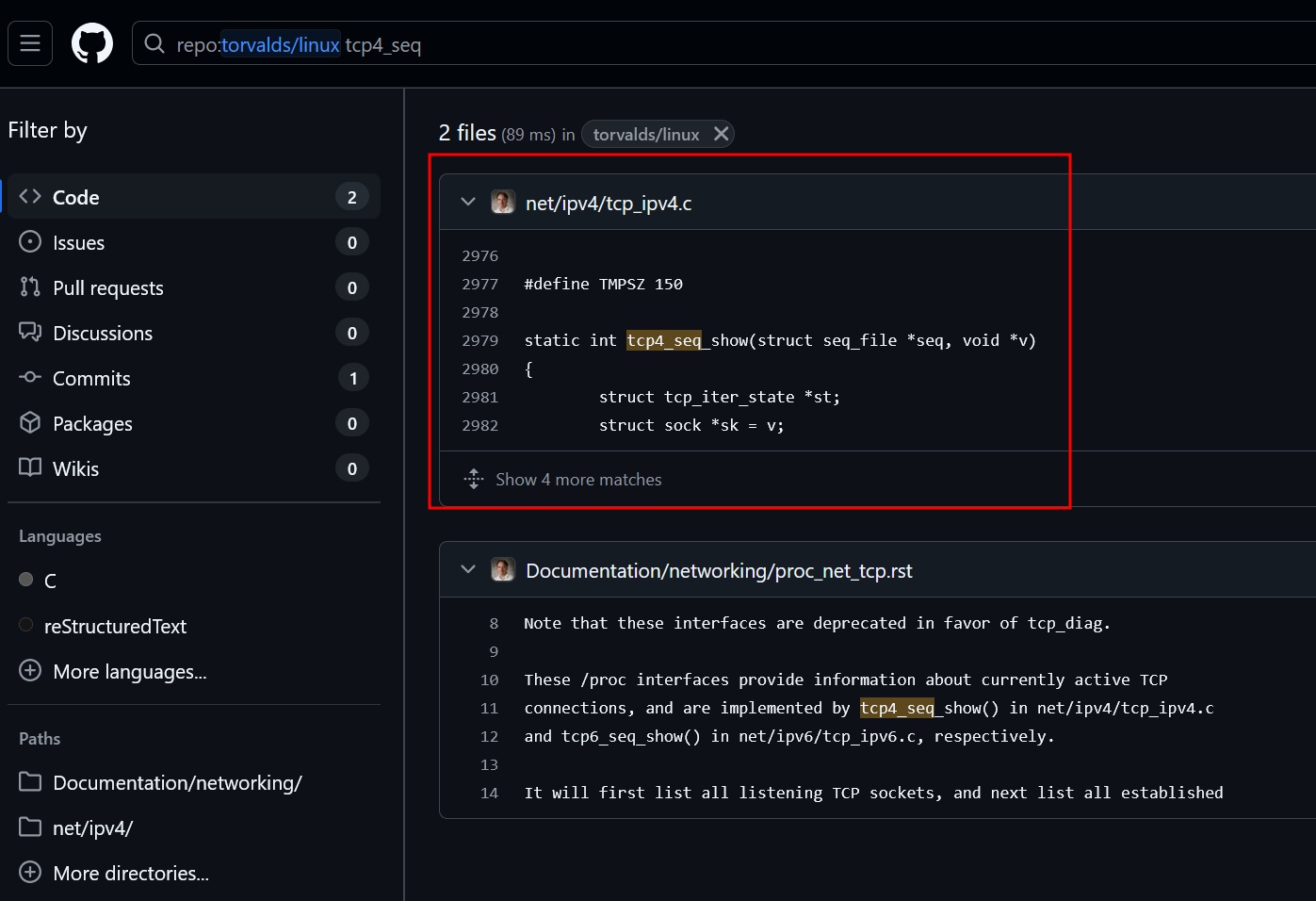The height and width of the screenshot is (901, 1316).
Task: Click avatar beside net/ipv4/tcp_ipv4.c
Action: (x=503, y=202)
